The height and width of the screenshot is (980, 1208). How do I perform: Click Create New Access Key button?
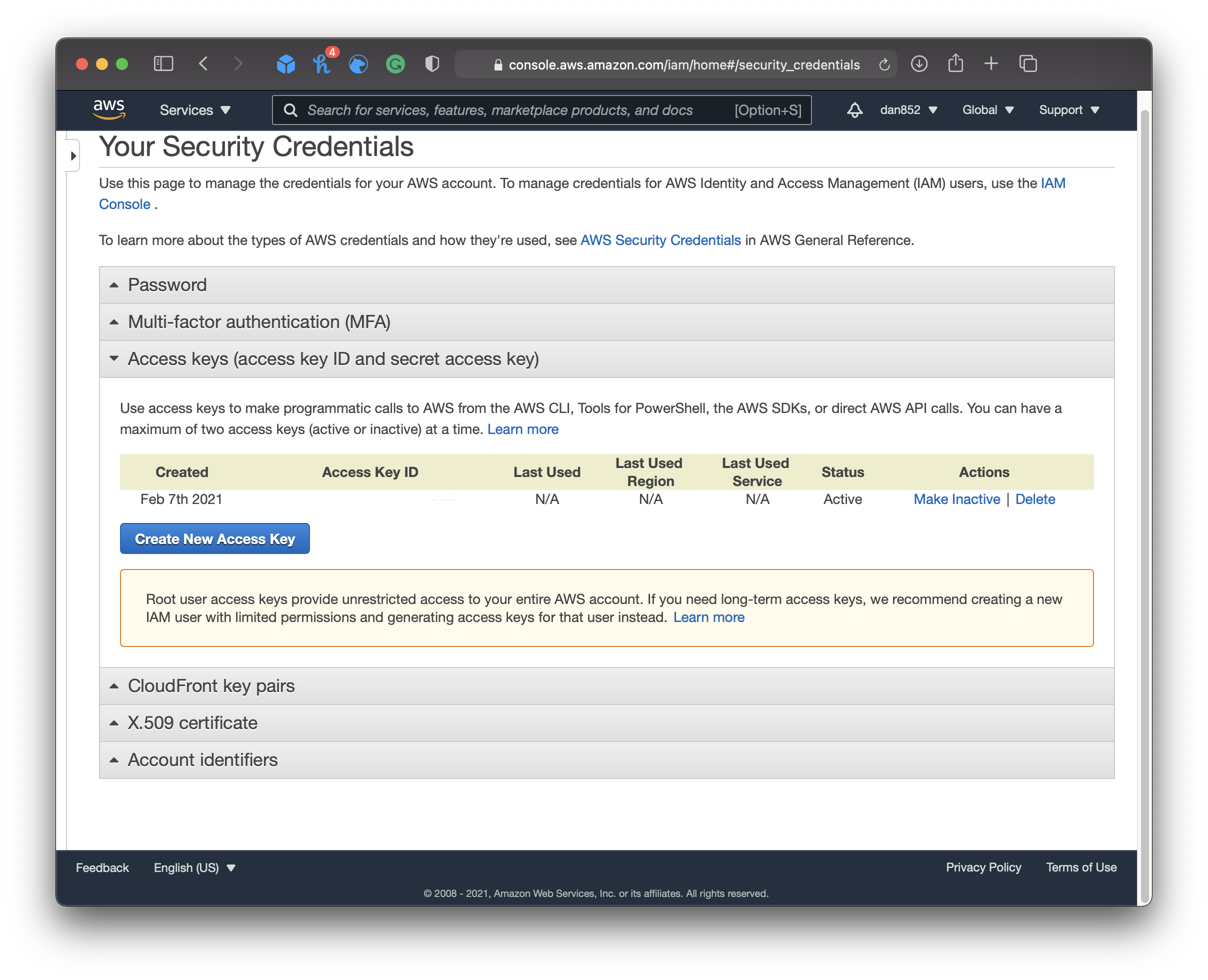point(214,539)
